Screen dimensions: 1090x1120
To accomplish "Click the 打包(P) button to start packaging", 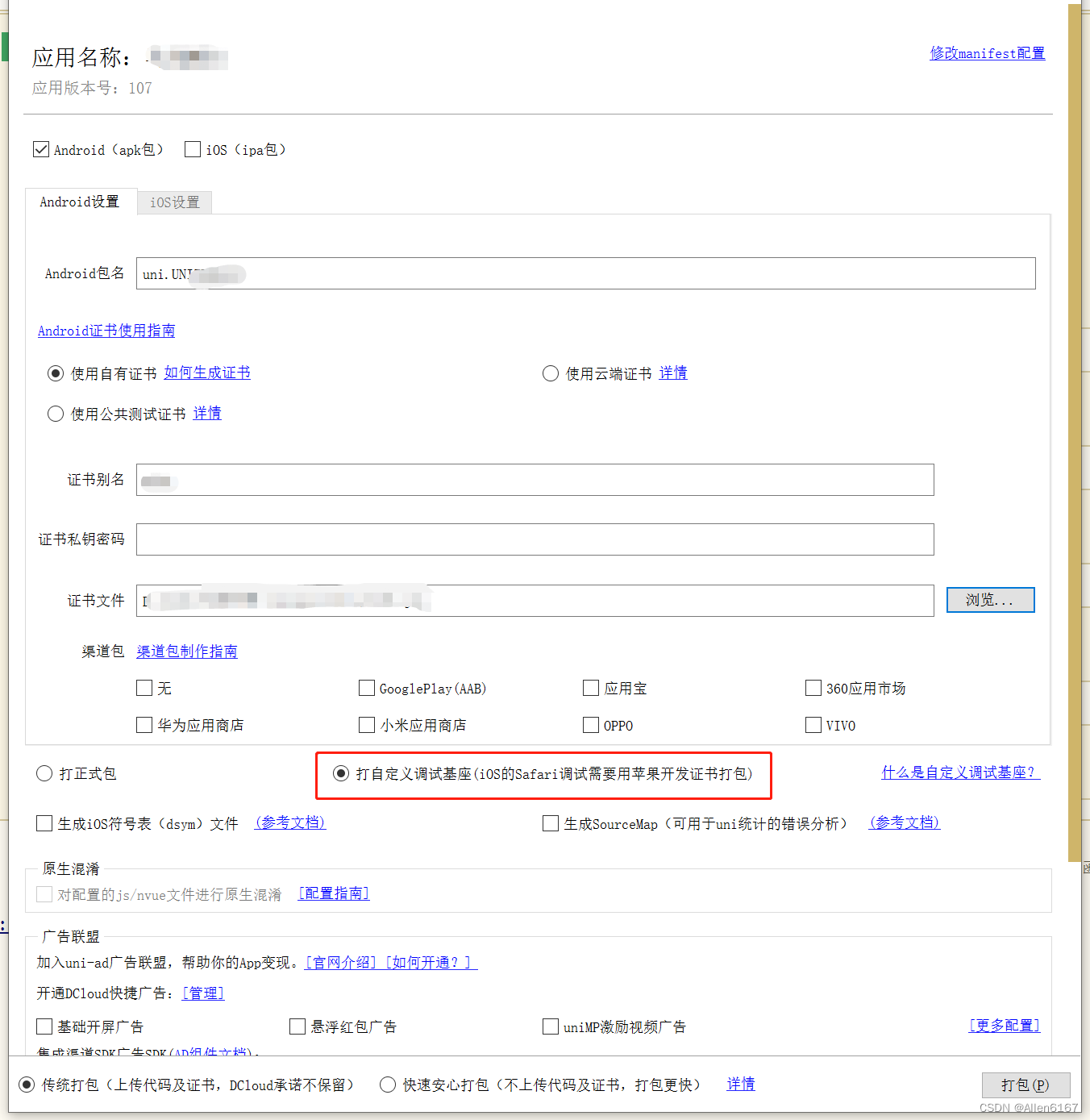I will coord(1026,1085).
